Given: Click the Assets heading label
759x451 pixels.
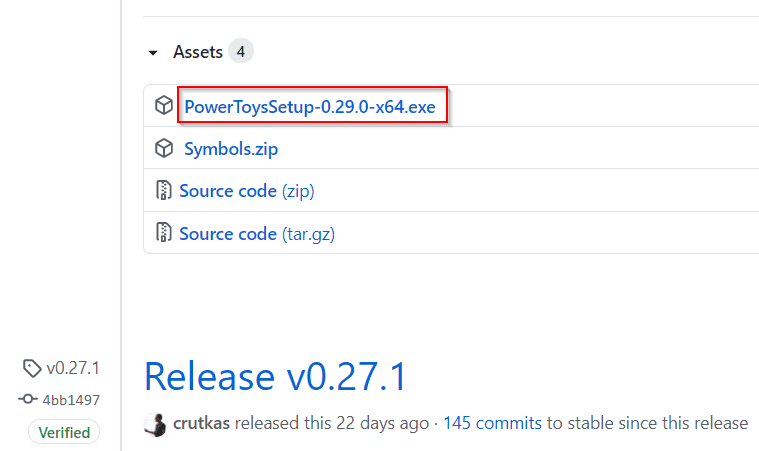Looking at the screenshot, I should pyautogui.click(x=198, y=52).
